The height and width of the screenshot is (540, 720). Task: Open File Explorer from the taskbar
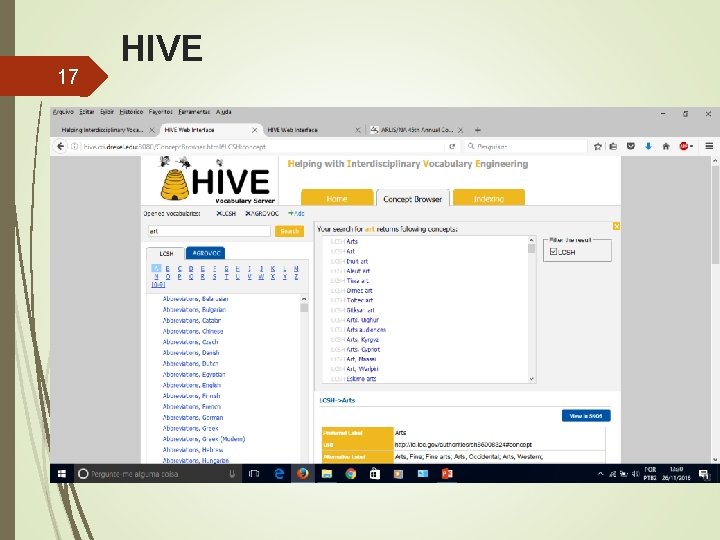[327, 474]
